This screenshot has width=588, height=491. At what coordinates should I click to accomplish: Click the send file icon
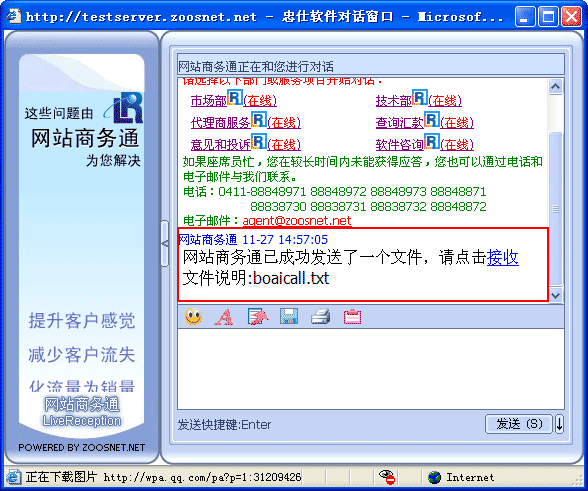258,317
